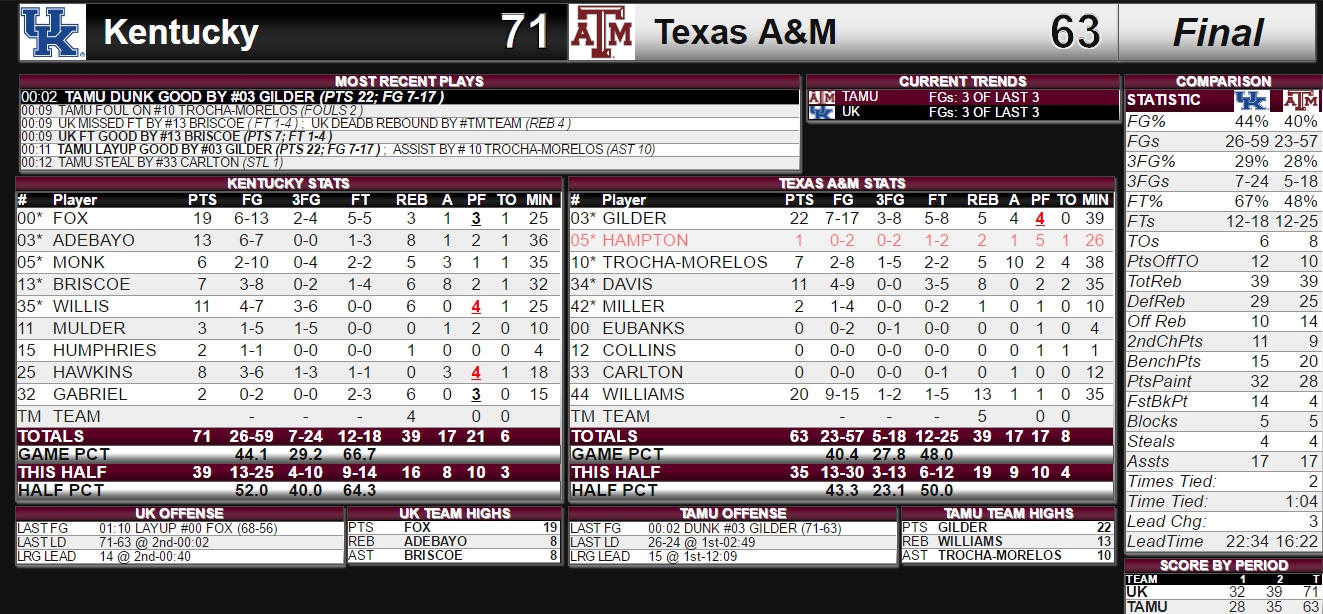Click the LeadTime row in Comparison
1323x614 pixels.
[1223, 541]
